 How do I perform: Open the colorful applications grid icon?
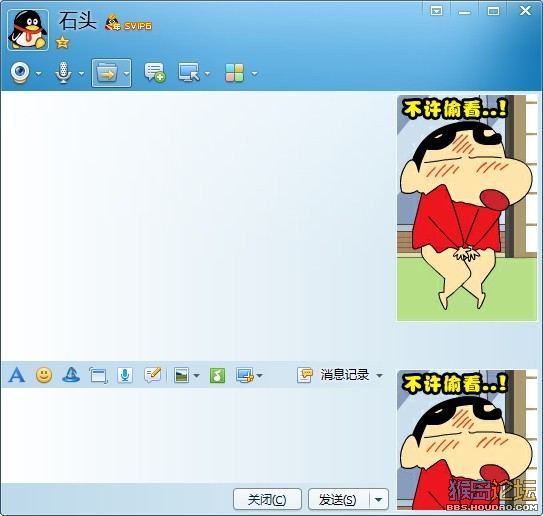[x=234, y=73]
